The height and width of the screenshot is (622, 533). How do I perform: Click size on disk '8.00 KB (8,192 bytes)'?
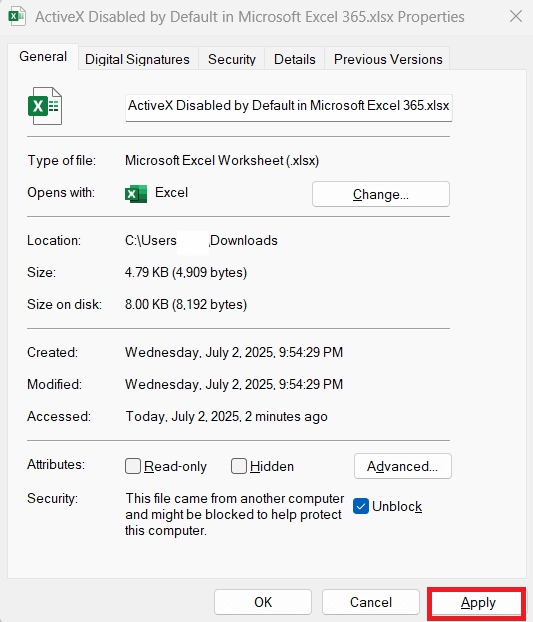(x=186, y=304)
